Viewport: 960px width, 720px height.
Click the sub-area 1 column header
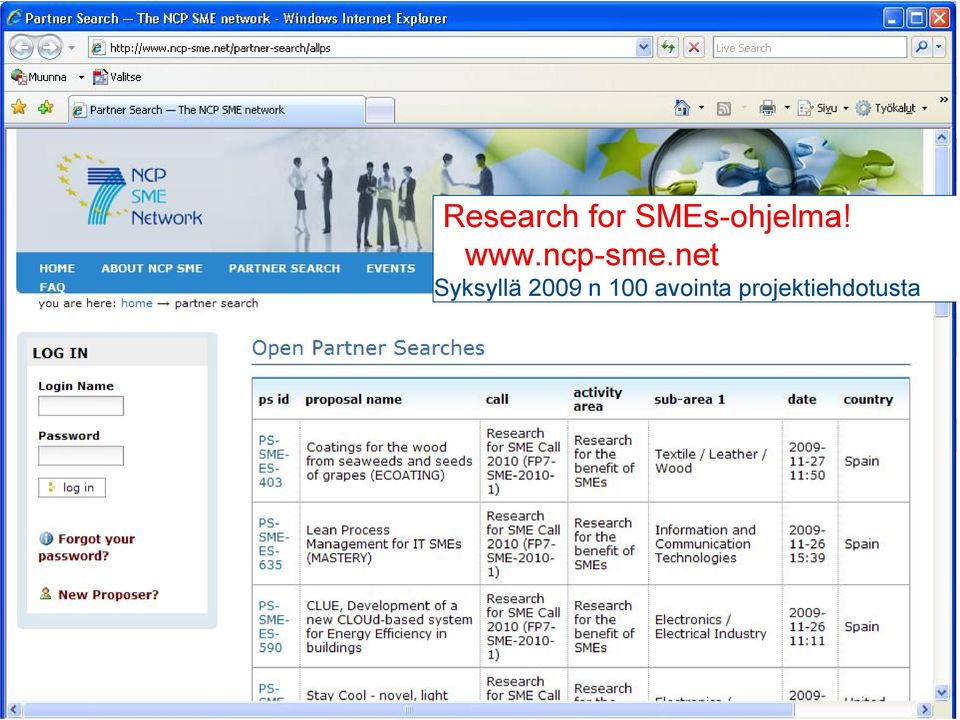pos(689,399)
